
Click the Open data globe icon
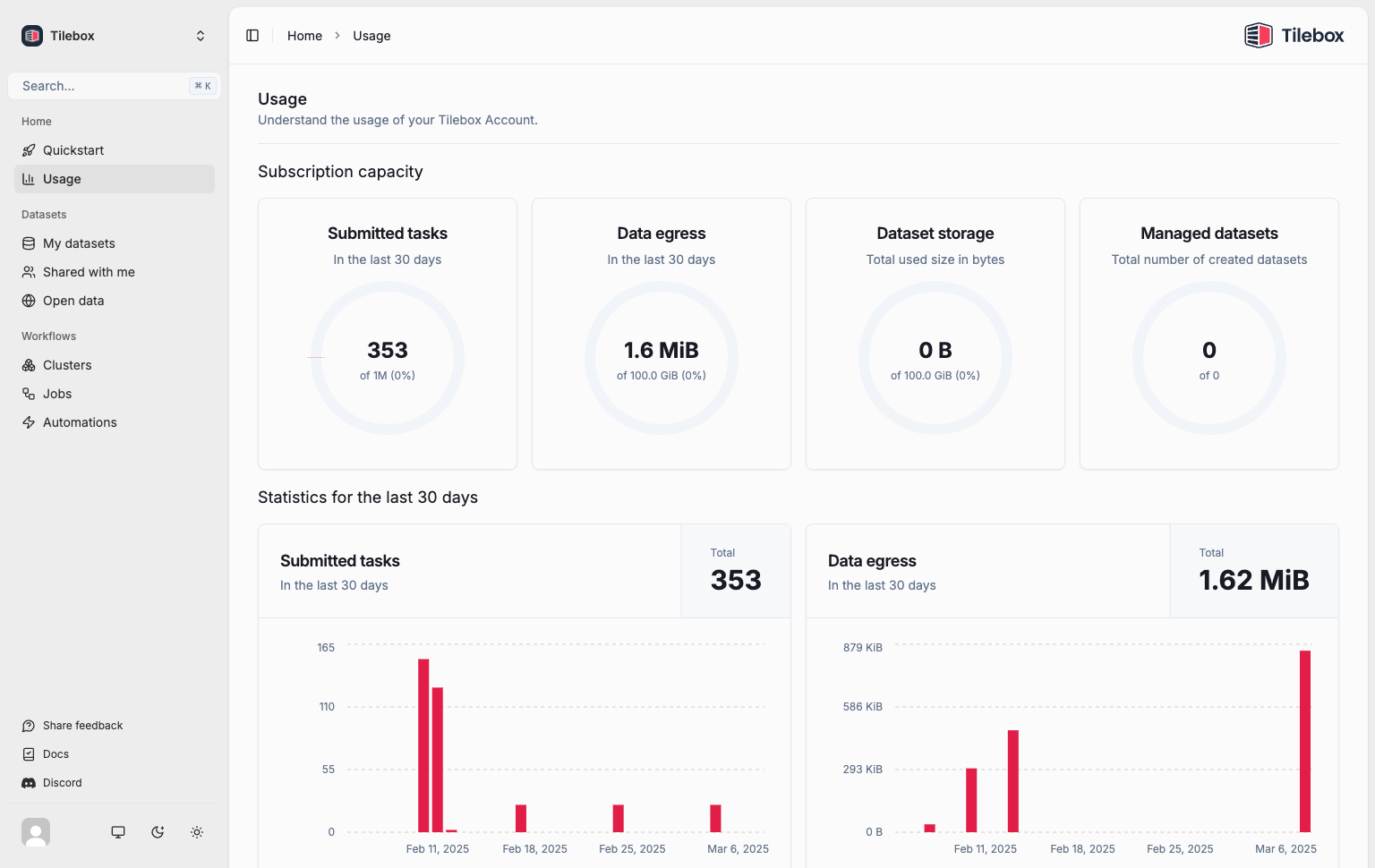[x=29, y=301]
